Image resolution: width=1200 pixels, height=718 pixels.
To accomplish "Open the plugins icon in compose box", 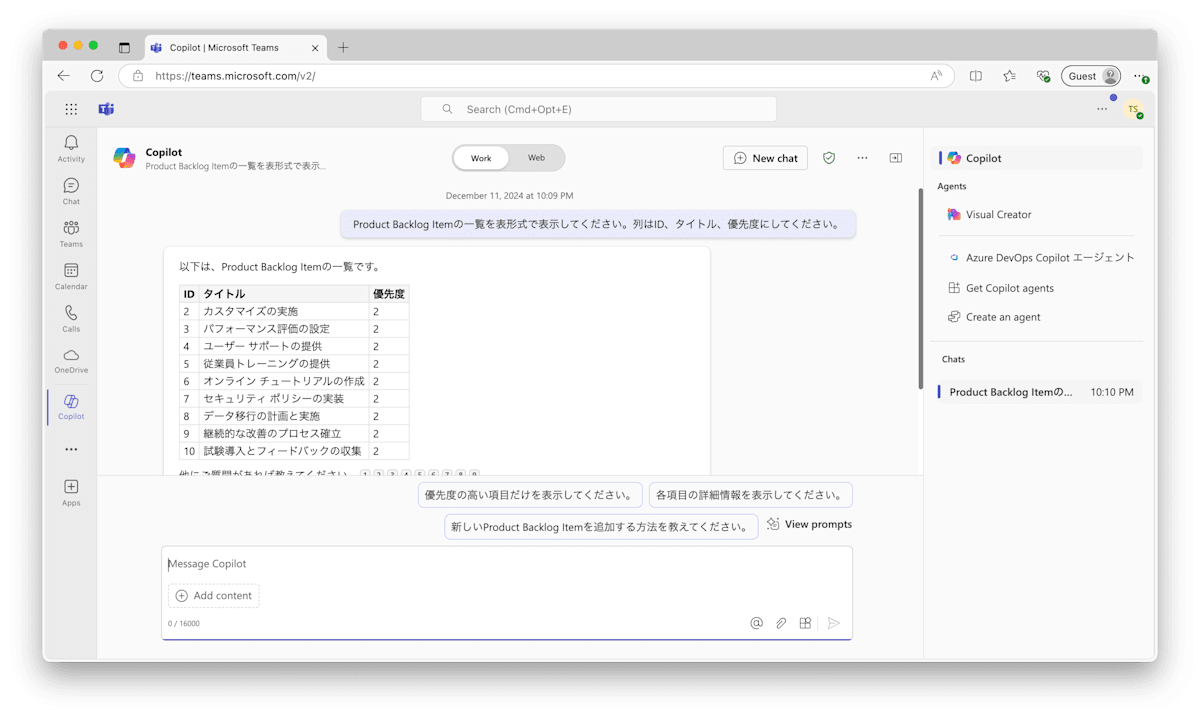I will coord(805,623).
